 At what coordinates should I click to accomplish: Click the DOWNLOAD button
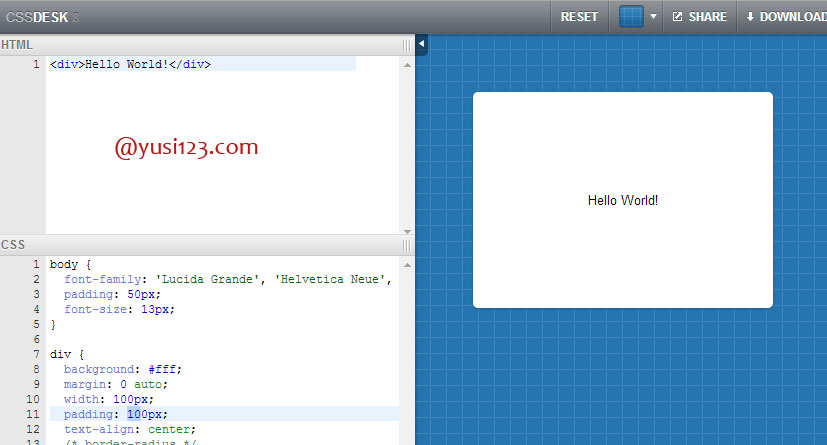point(786,17)
